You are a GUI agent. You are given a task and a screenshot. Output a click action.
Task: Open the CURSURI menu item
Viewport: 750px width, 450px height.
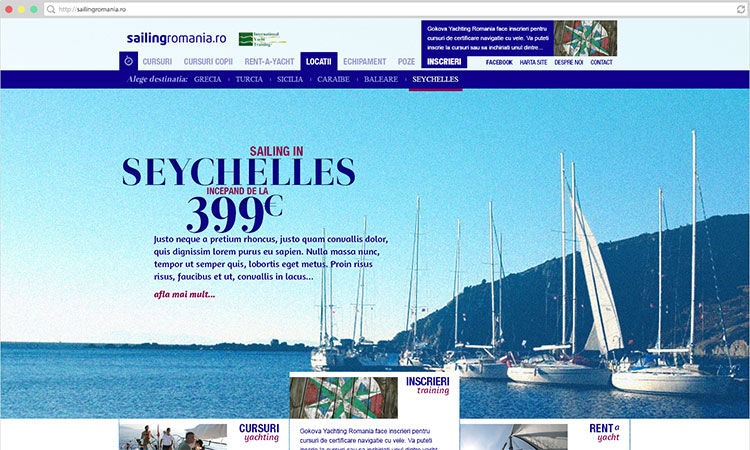click(157, 62)
